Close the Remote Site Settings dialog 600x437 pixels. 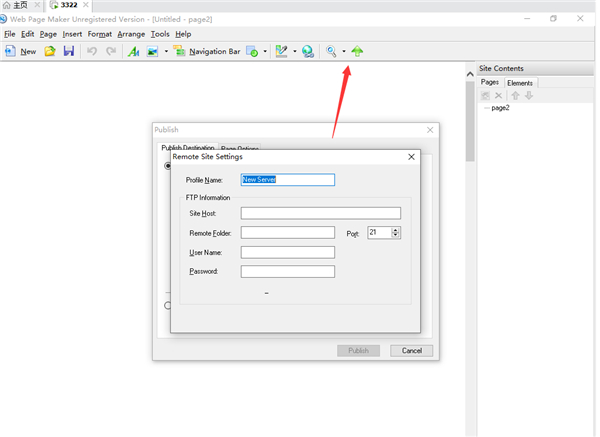(x=411, y=156)
